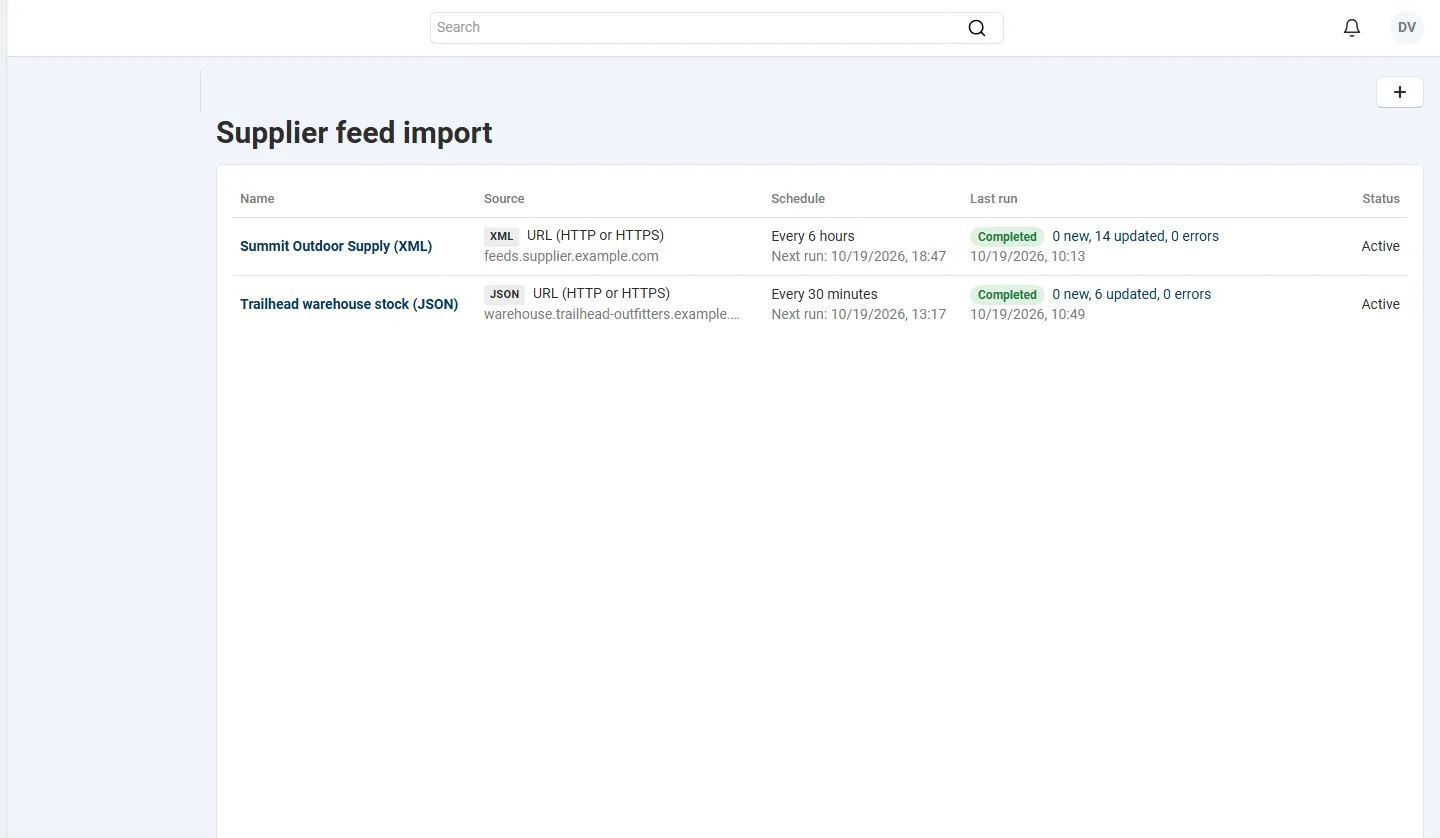Open Trailhead warehouse stock (JSON) feed
Screen dimensions: 1440x838
pos(349,304)
